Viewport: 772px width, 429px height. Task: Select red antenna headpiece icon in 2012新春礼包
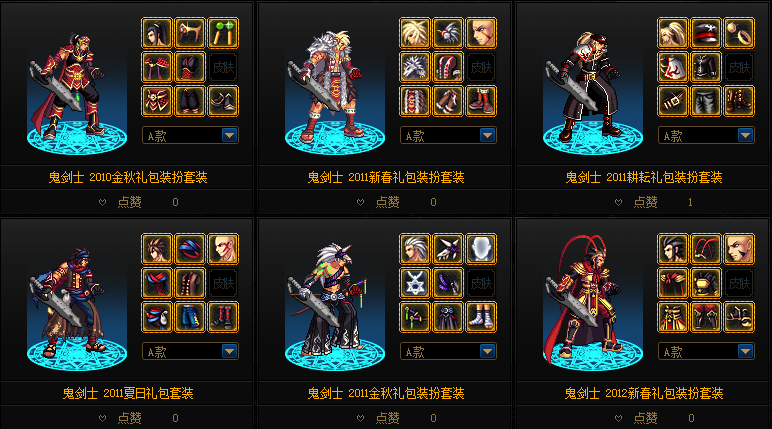tap(706, 249)
